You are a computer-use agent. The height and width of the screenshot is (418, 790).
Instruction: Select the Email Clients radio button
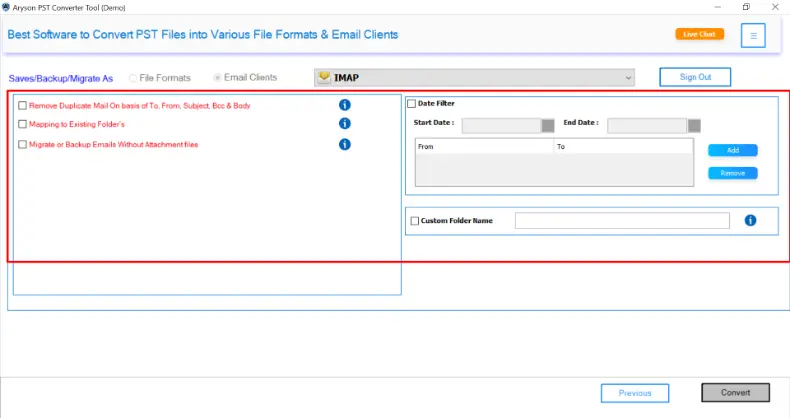pyautogui.click(x=218, y=78)
